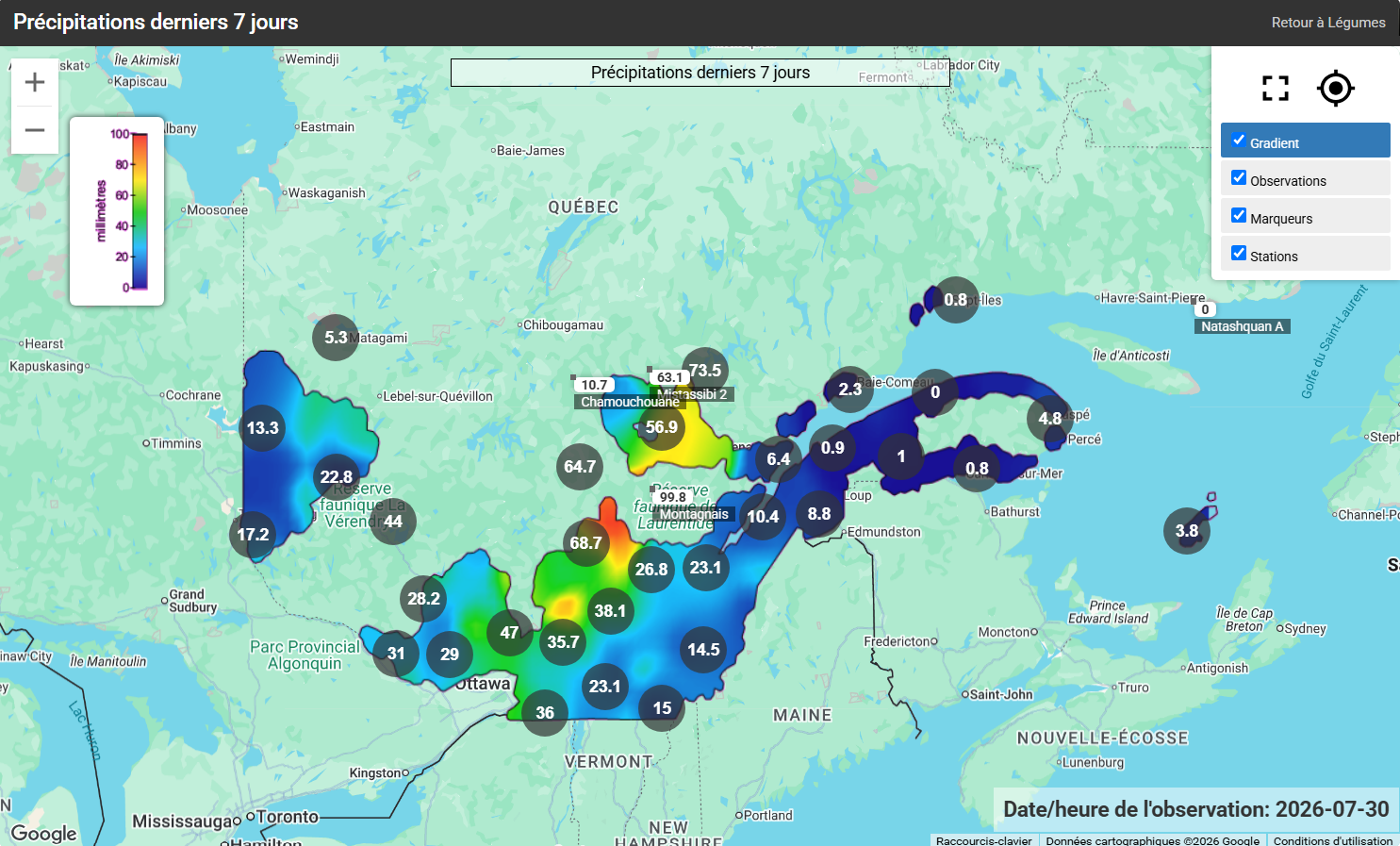Select the Chamouchouane station label
This screenshot has height=846, width=1400.
click(630, 402)
